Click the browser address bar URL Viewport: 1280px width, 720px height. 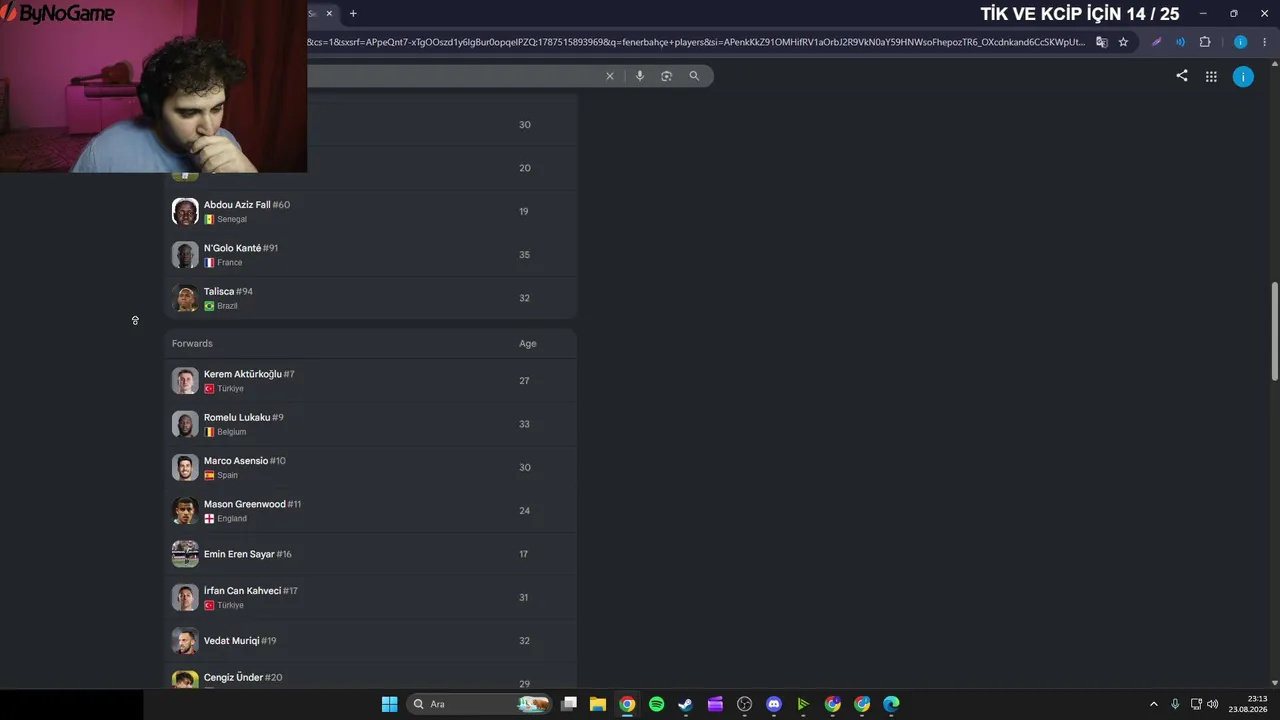[x=696, y=42]
